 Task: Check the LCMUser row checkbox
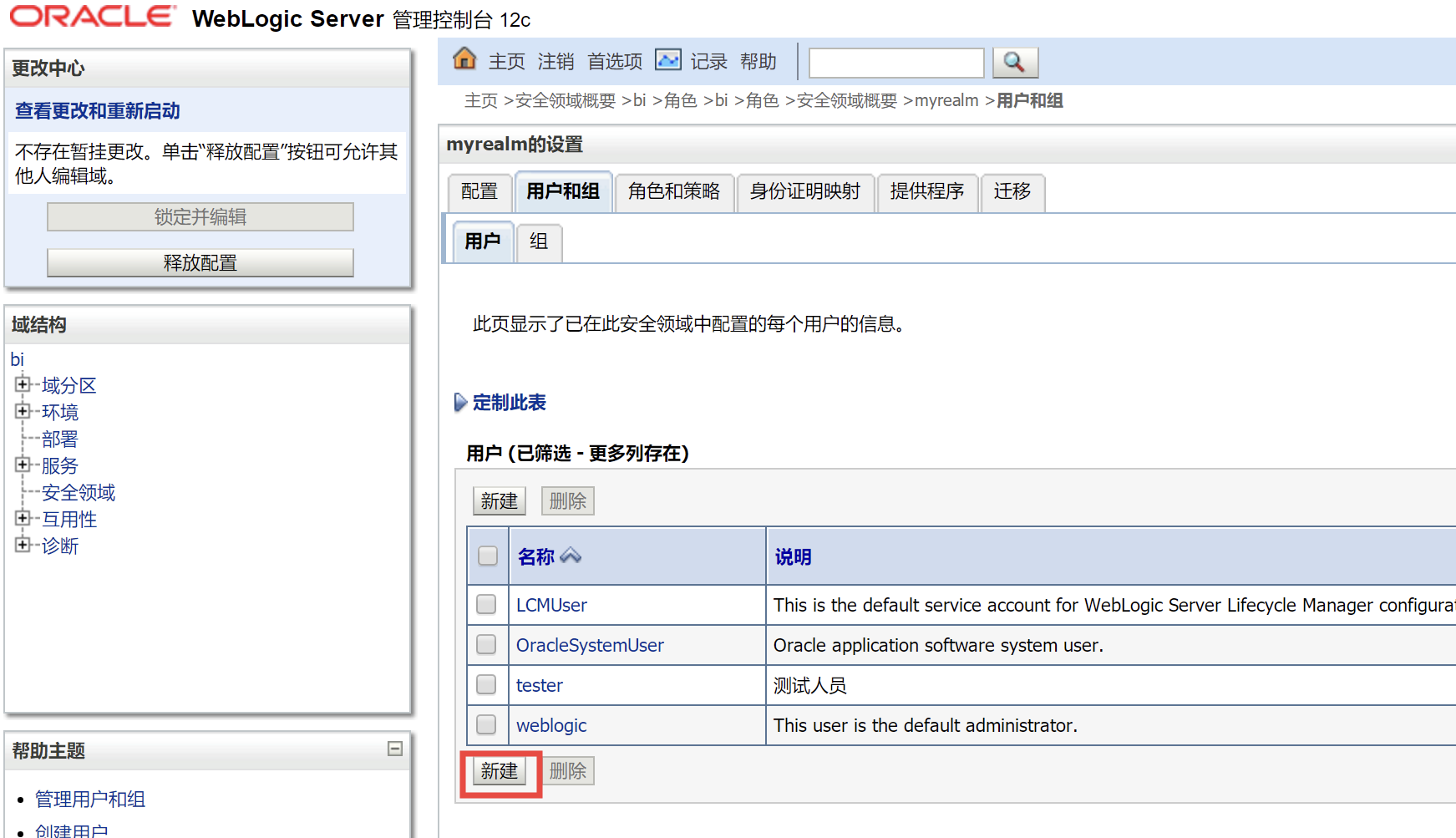pyautogui.click(x=486, y=604)
